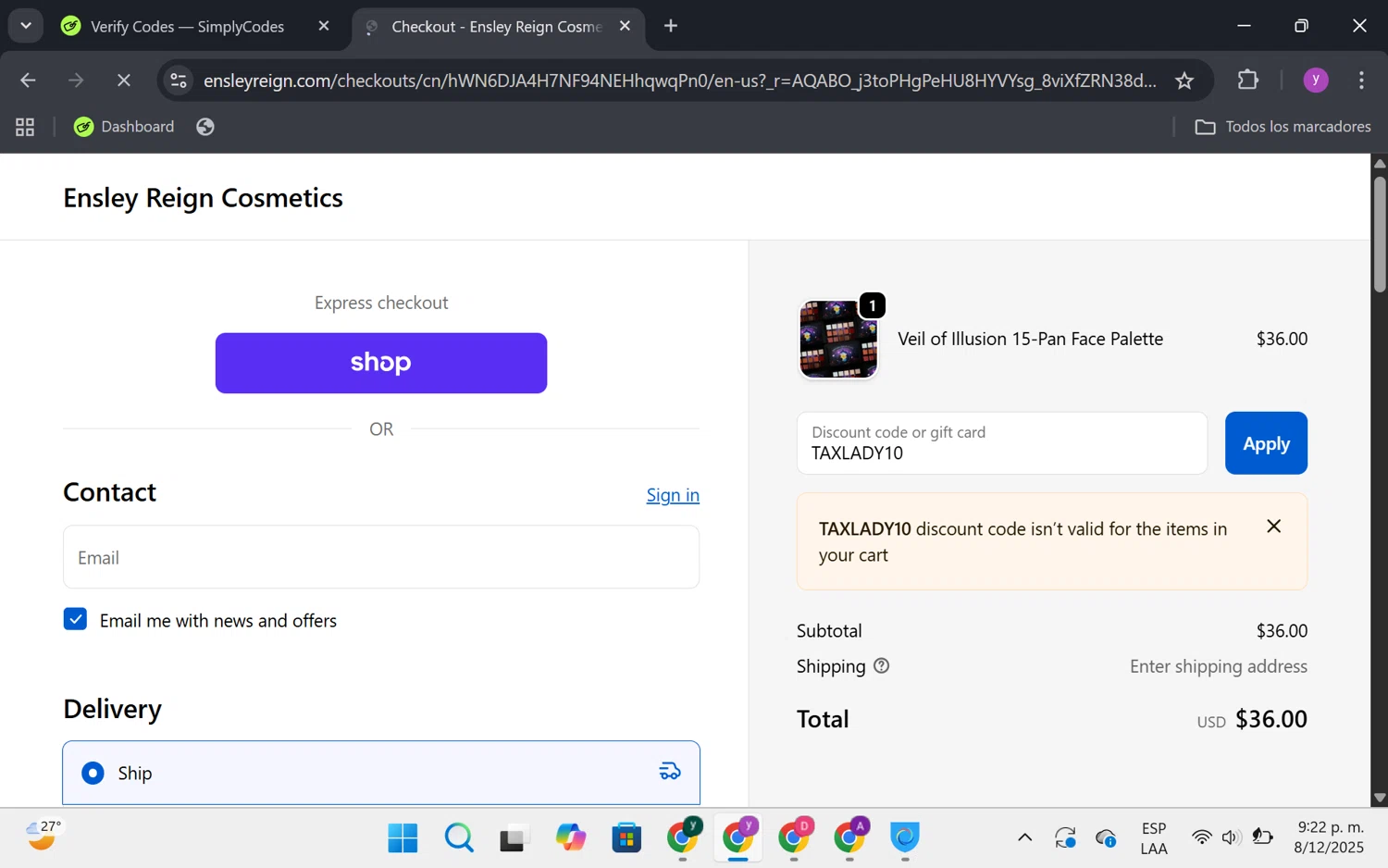The width and height of the screenshot is (1388, 868).
Task: Close the Checkout tab
Action: coord(626,26)
